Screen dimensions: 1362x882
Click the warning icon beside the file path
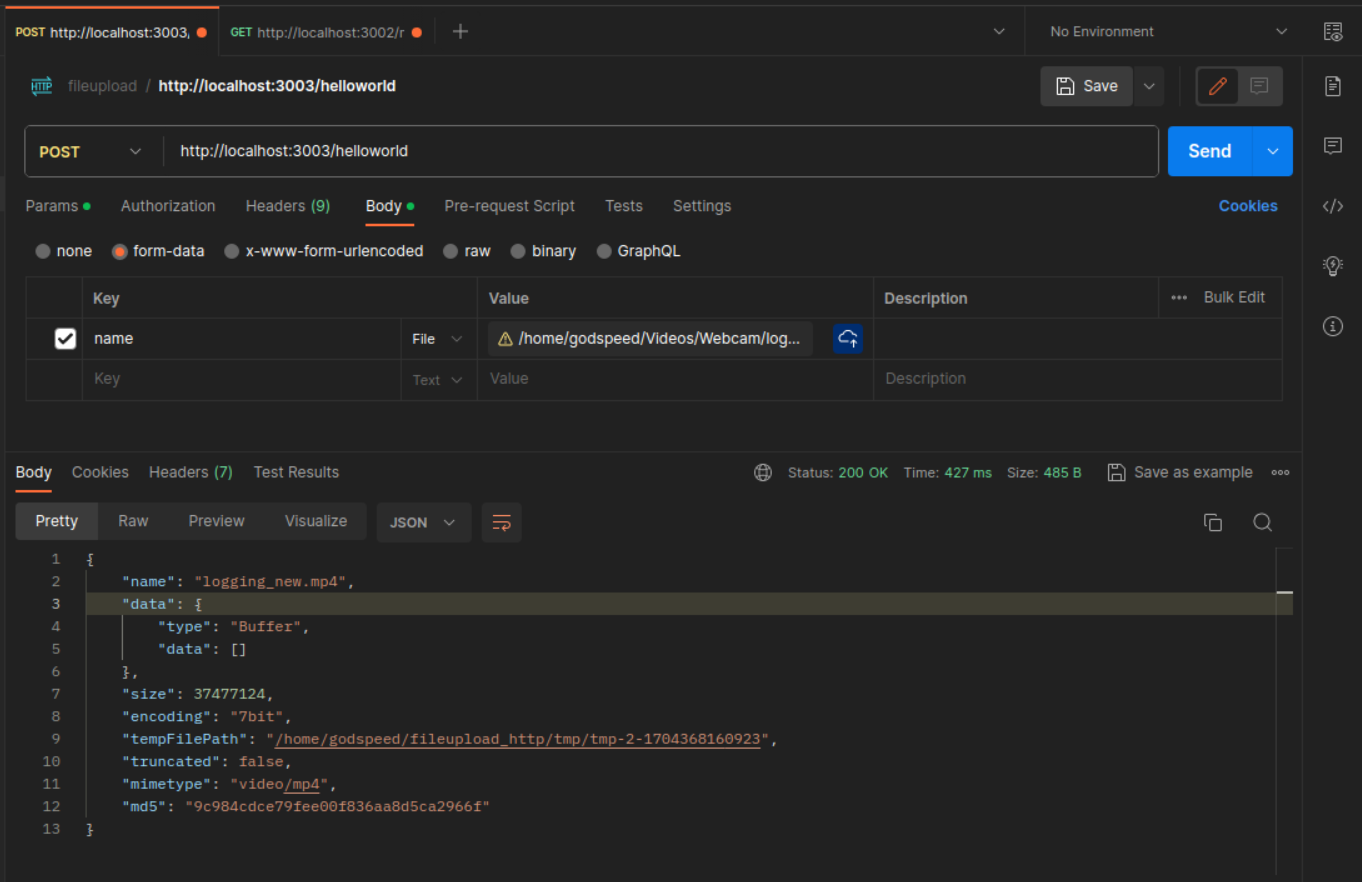pyautogui.click(x=505, y=339)
